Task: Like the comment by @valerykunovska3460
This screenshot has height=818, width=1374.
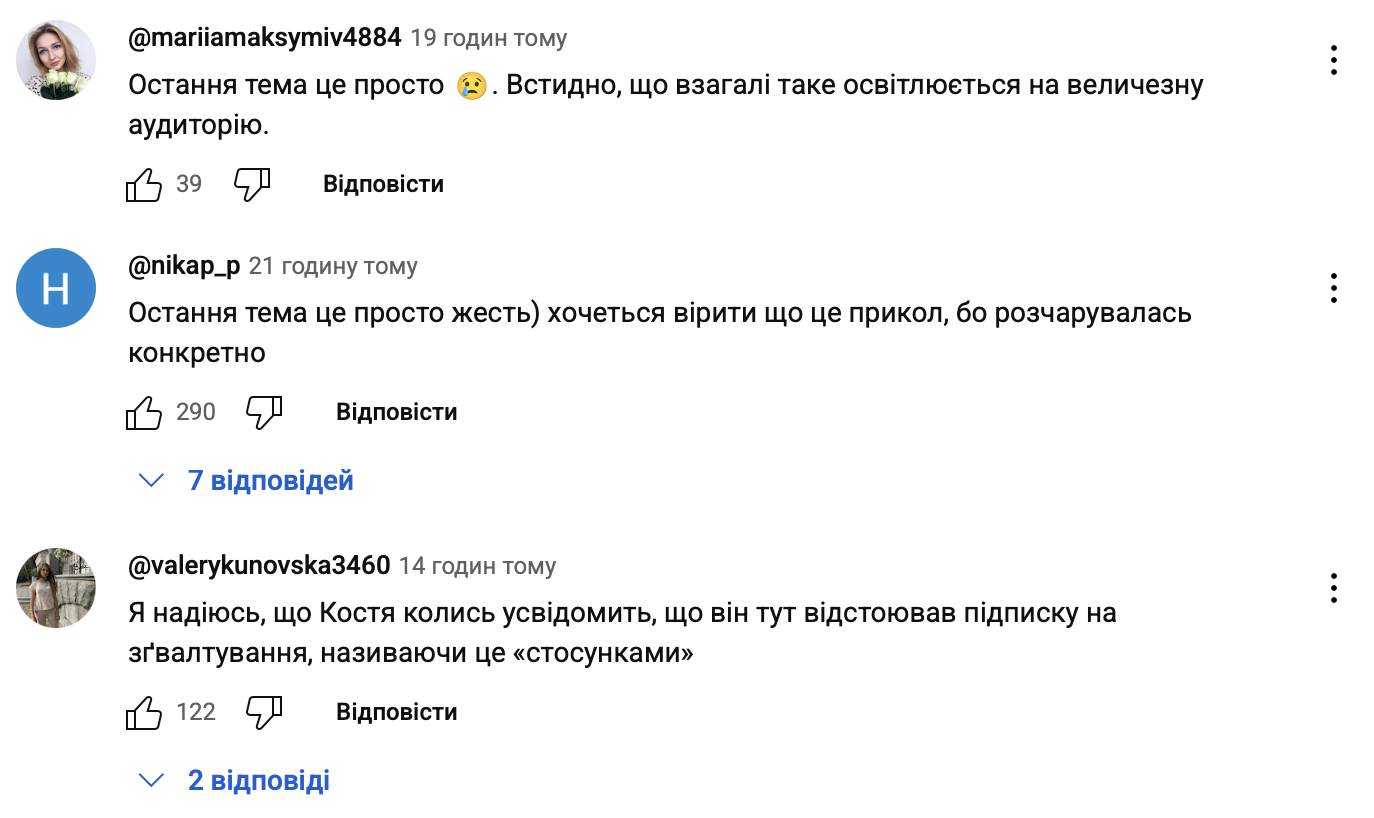Action: point(144,713)
